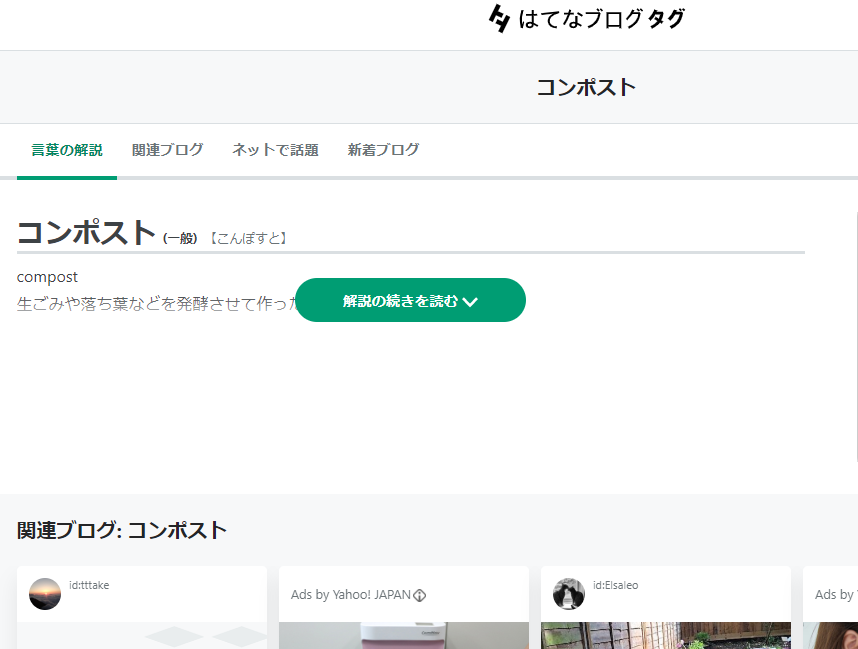The height and width of the screenshot is (649, 858).
Task: Click the tttake user avatar
Action: tap(45, 594)
